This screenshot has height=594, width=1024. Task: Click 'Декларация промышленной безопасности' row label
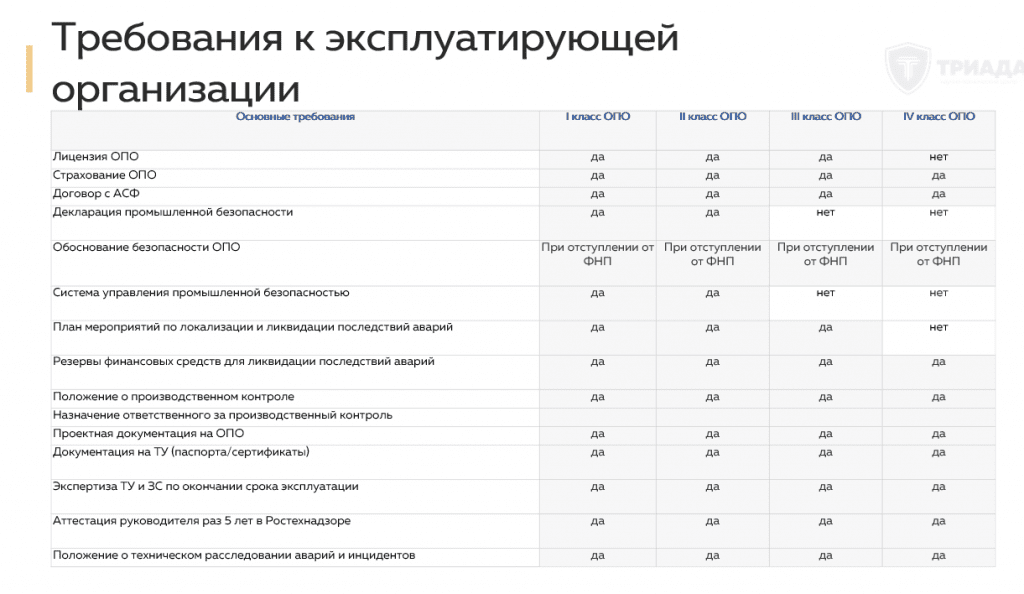click(172, 212)
